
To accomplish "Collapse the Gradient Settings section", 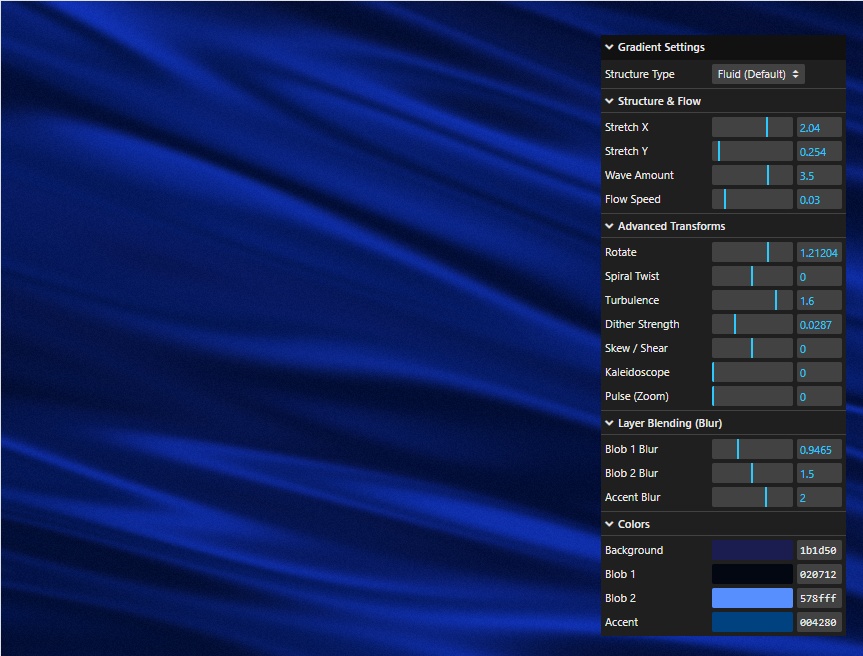I will 660,47.
